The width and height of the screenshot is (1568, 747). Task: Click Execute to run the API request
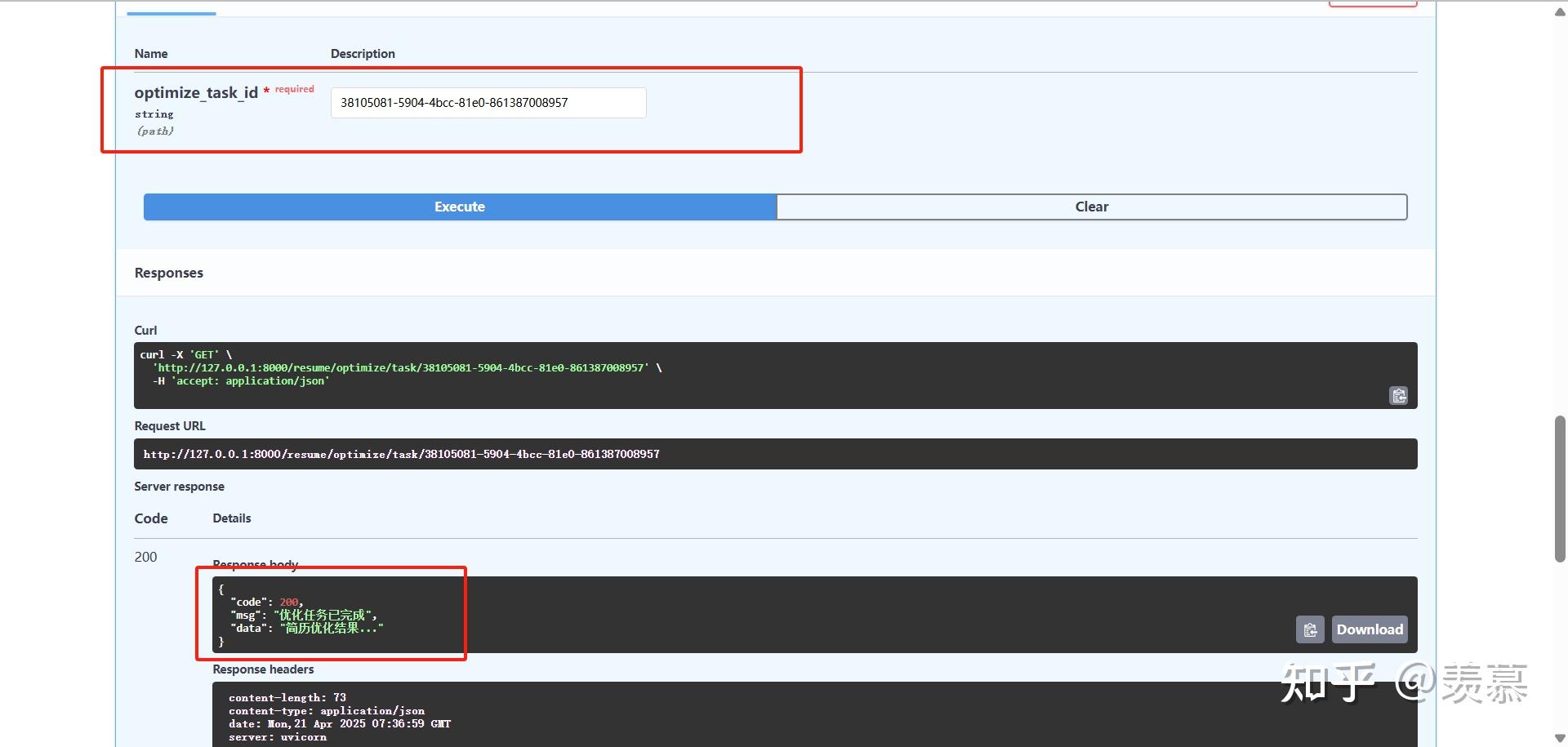(459, 207)
